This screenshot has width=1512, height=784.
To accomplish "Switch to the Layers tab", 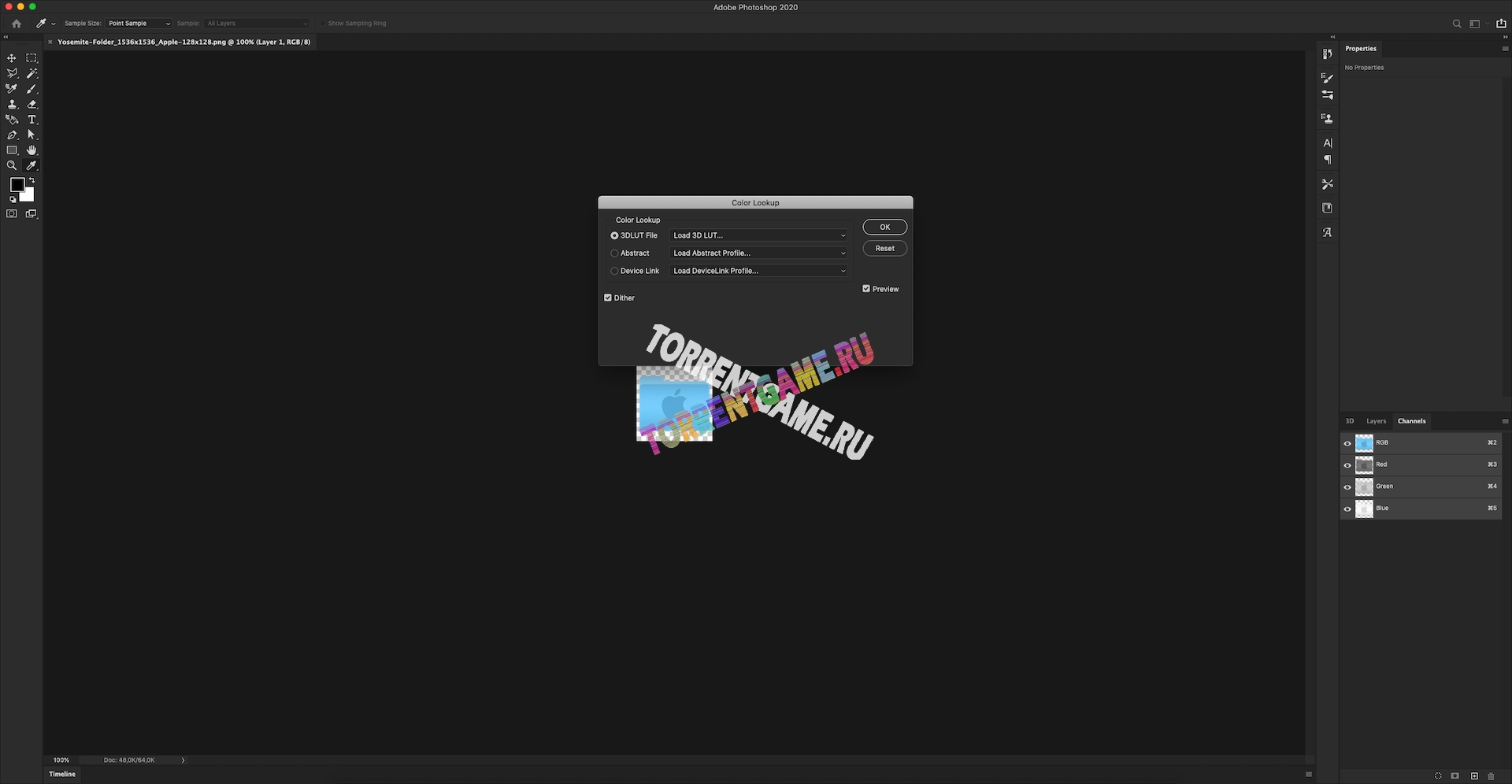I will click(x=1376, y=421).
